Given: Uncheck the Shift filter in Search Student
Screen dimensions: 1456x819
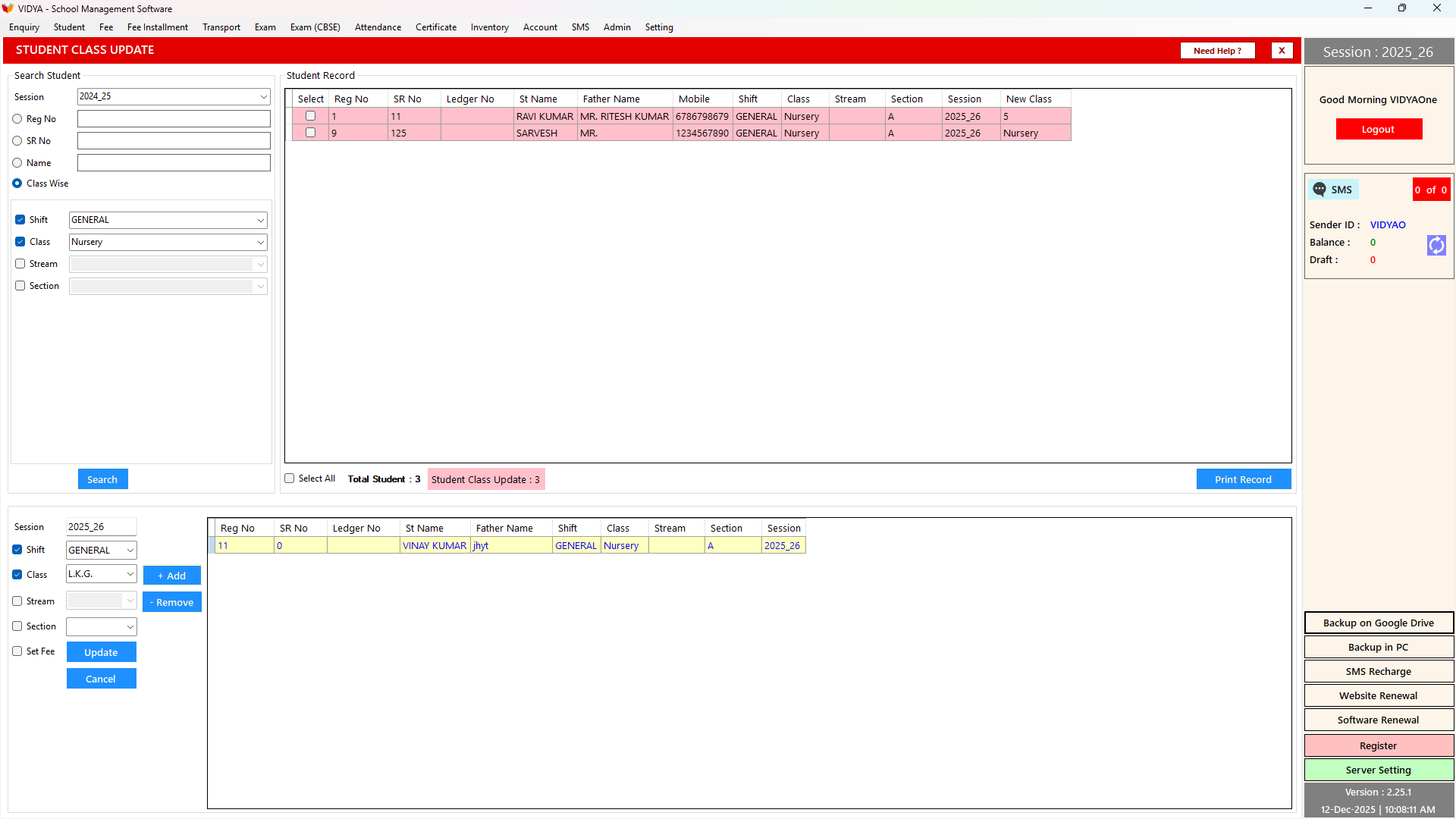Looking at the screenshot, I should 20,220.
